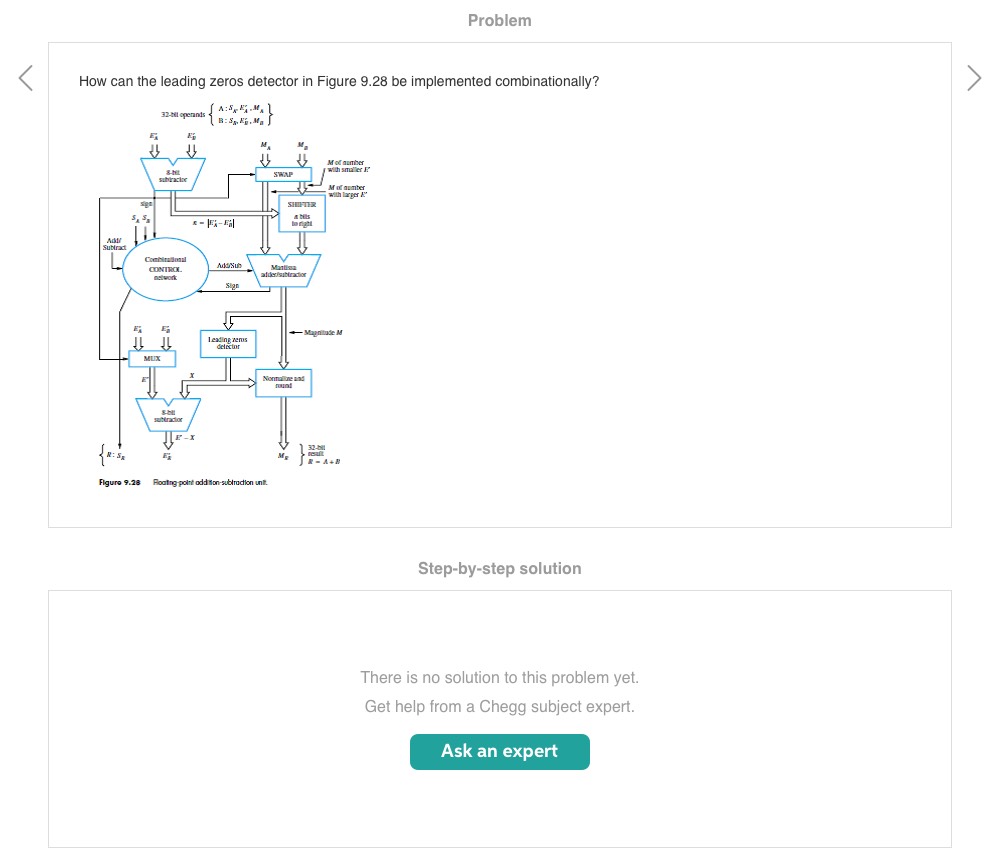Click the Step-by-step solution heading
The width and height of the screenshot is (1000, 848).
[x=500, y=569]
